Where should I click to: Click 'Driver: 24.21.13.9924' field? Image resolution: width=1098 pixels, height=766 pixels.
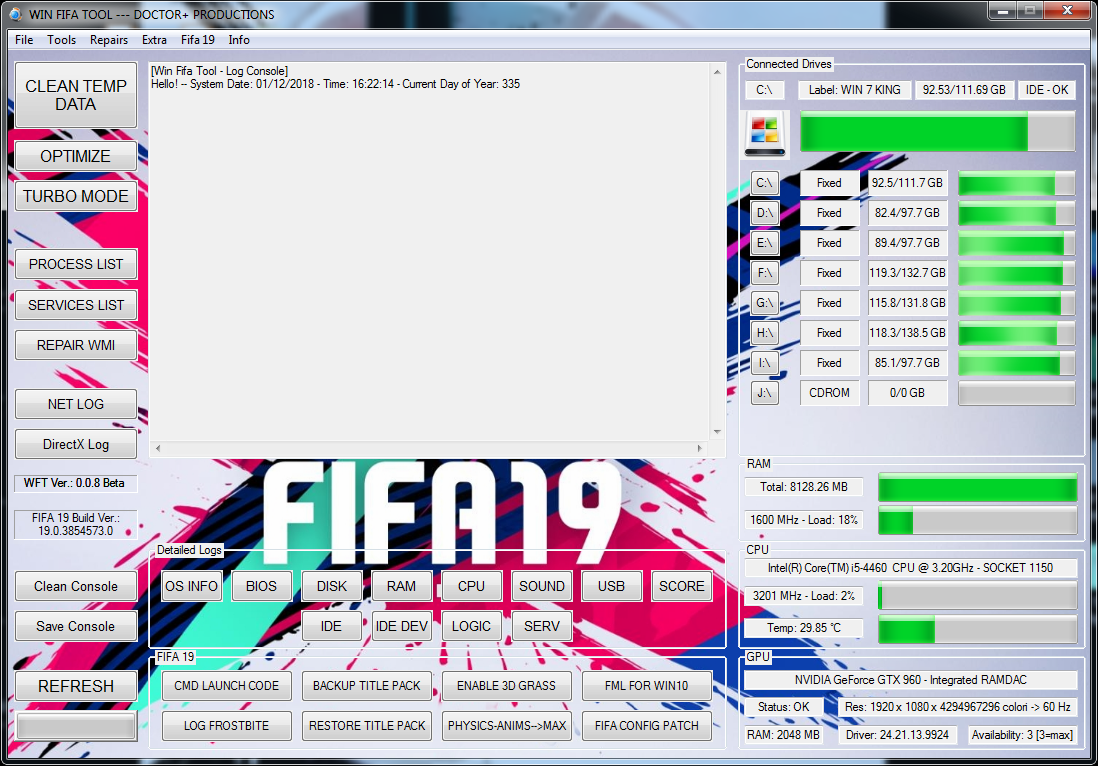pyautogui.click(x=897, y=734)
